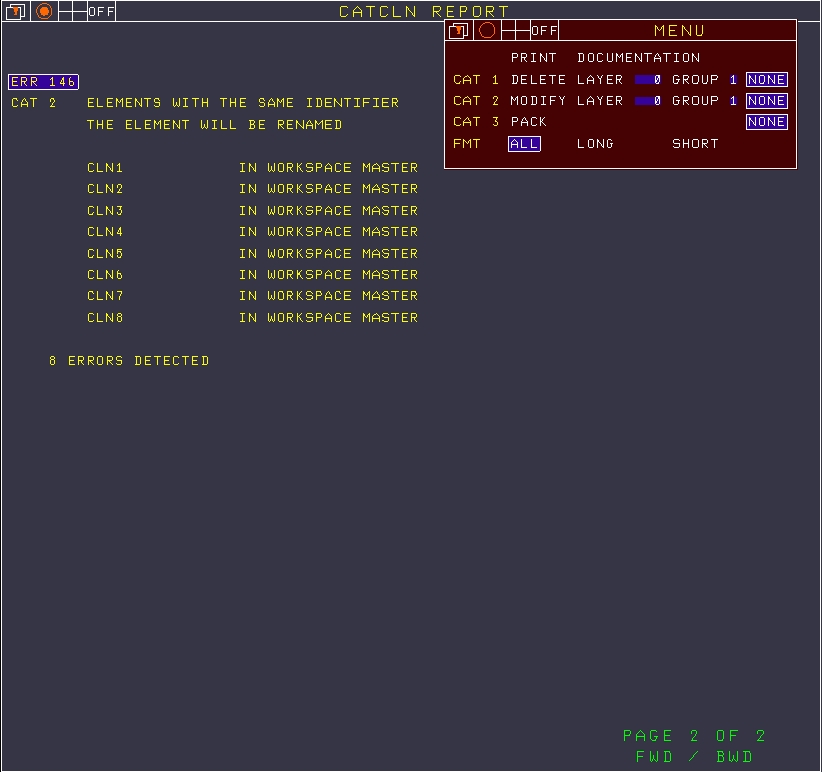Viewport: 822px width, 772px height.
Task: Click window icon in CATCLN REPORT title bar
Action: pyautogui.click(x=16, y=11)
